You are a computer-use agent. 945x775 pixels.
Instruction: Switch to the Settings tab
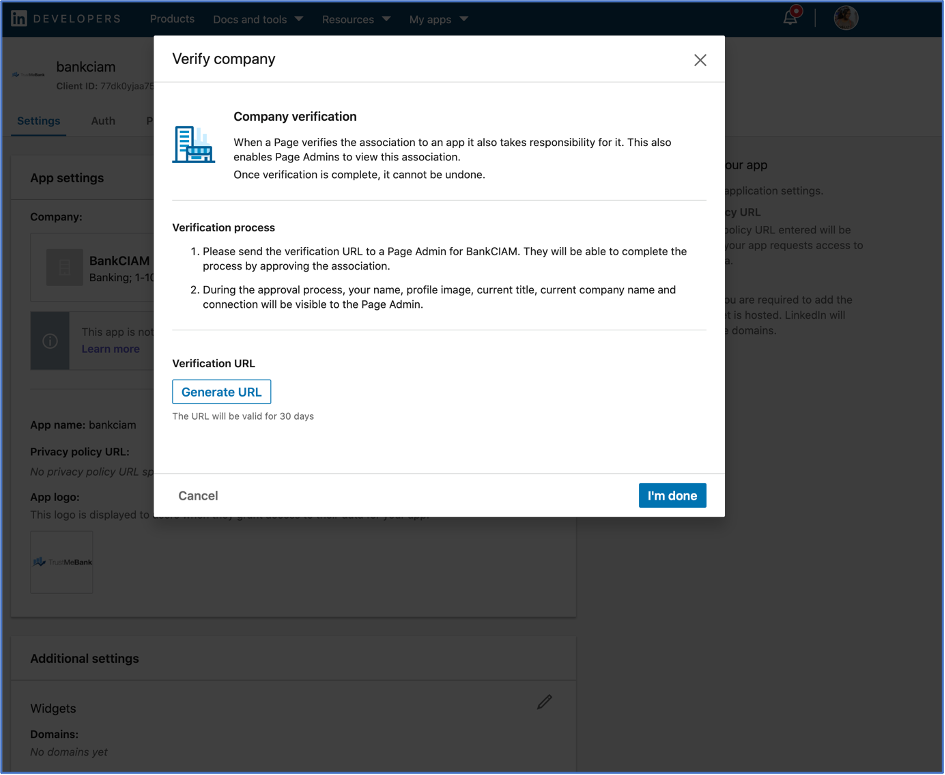coord(39,121)
